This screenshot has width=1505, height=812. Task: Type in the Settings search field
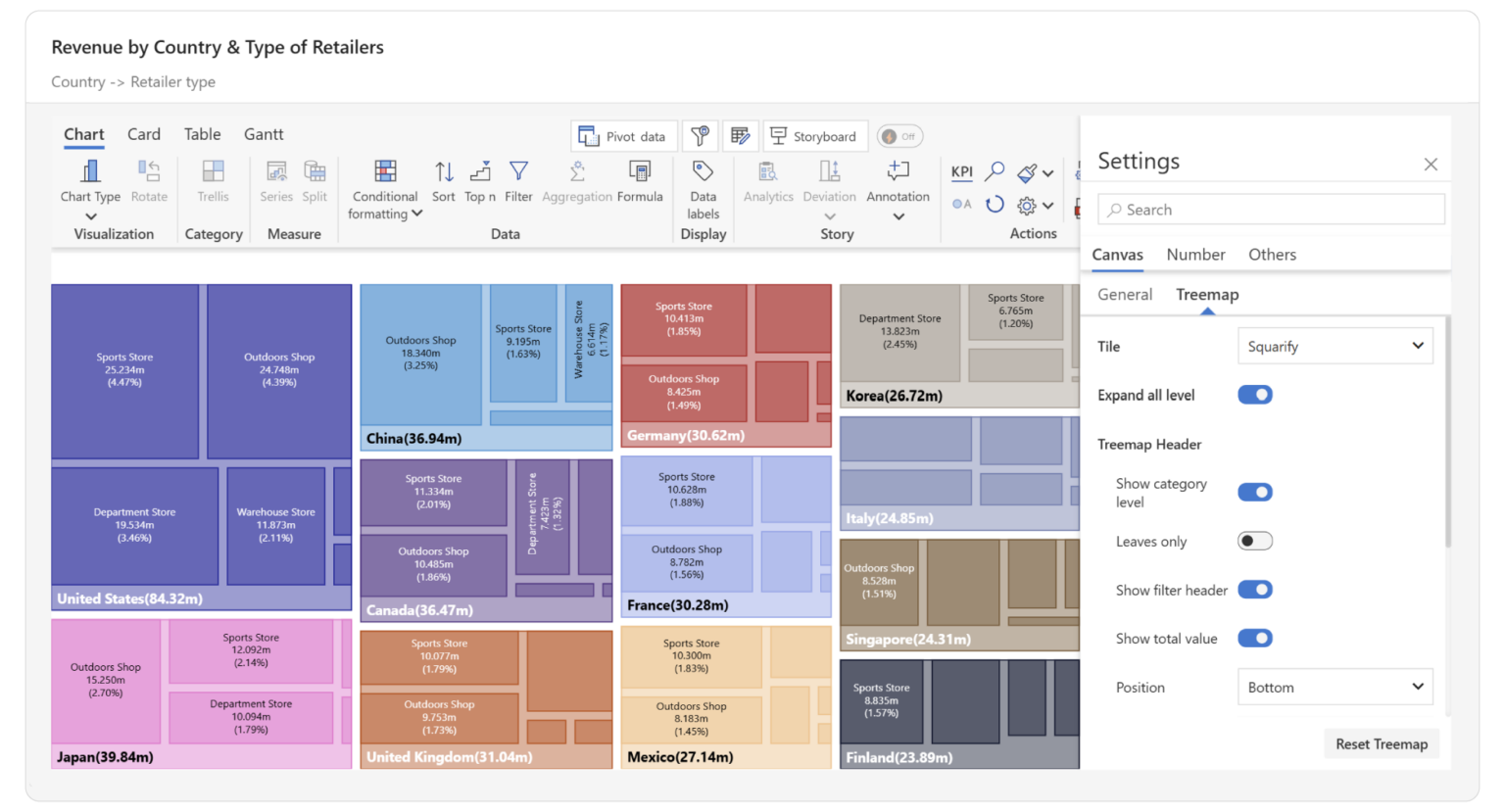pyautogui.click(x=1270, y=209)
